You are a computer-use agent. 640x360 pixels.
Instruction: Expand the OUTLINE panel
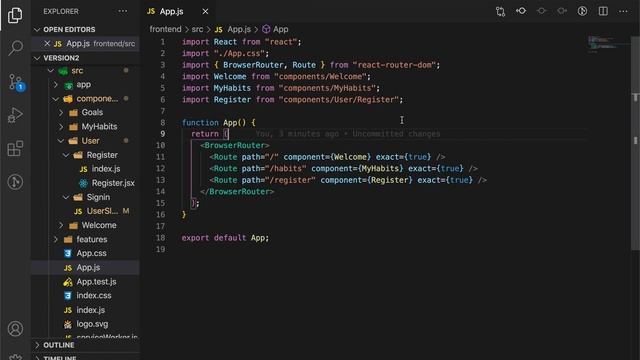coord(59,345)
